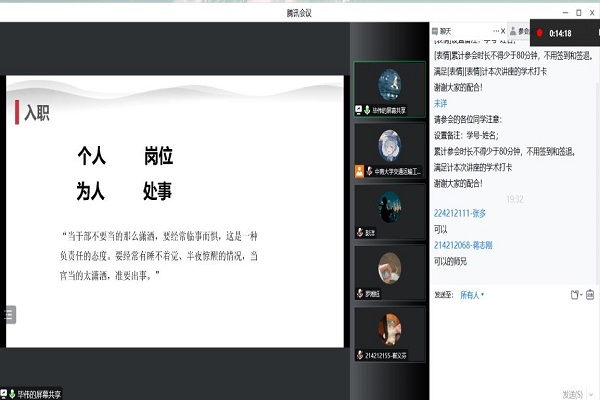Expand dropdown arrow beside chat file icon
Screen dimensions: 600x400
click(x=582, y=295)
